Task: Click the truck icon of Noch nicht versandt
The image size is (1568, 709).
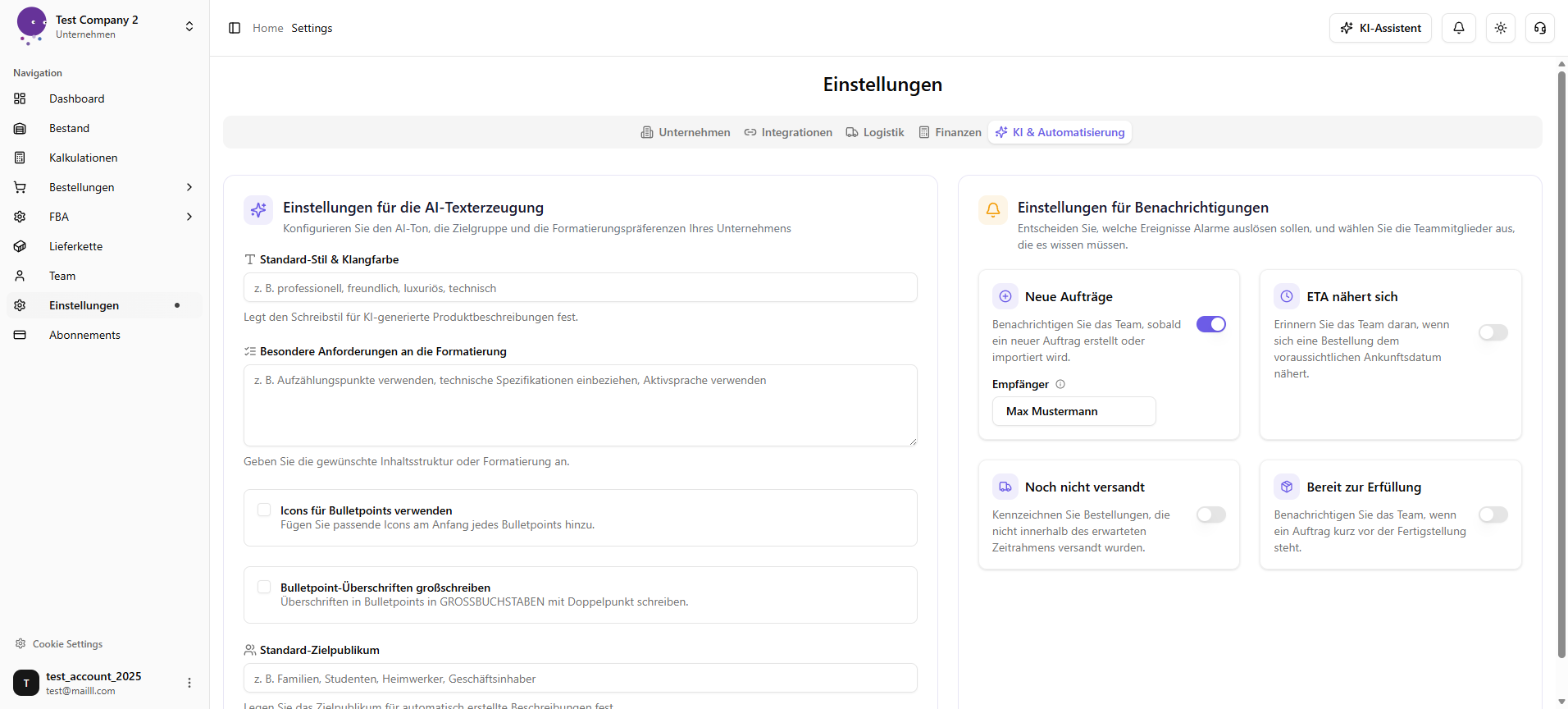Action: [x=1005, y=487]
